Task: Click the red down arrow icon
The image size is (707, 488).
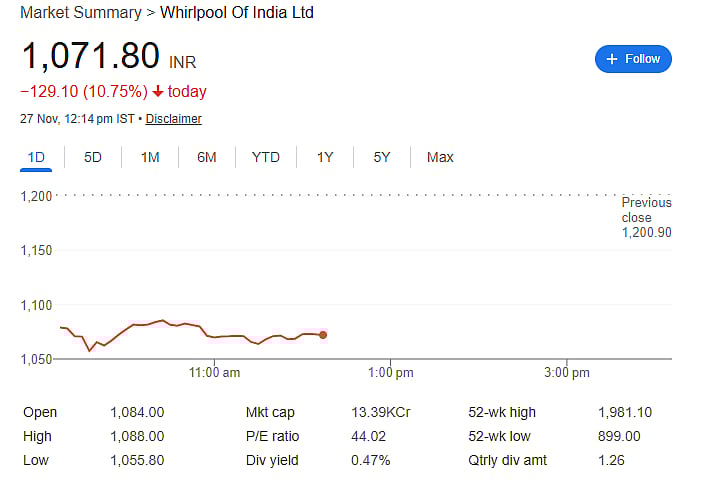Action: tap(158, 92)
